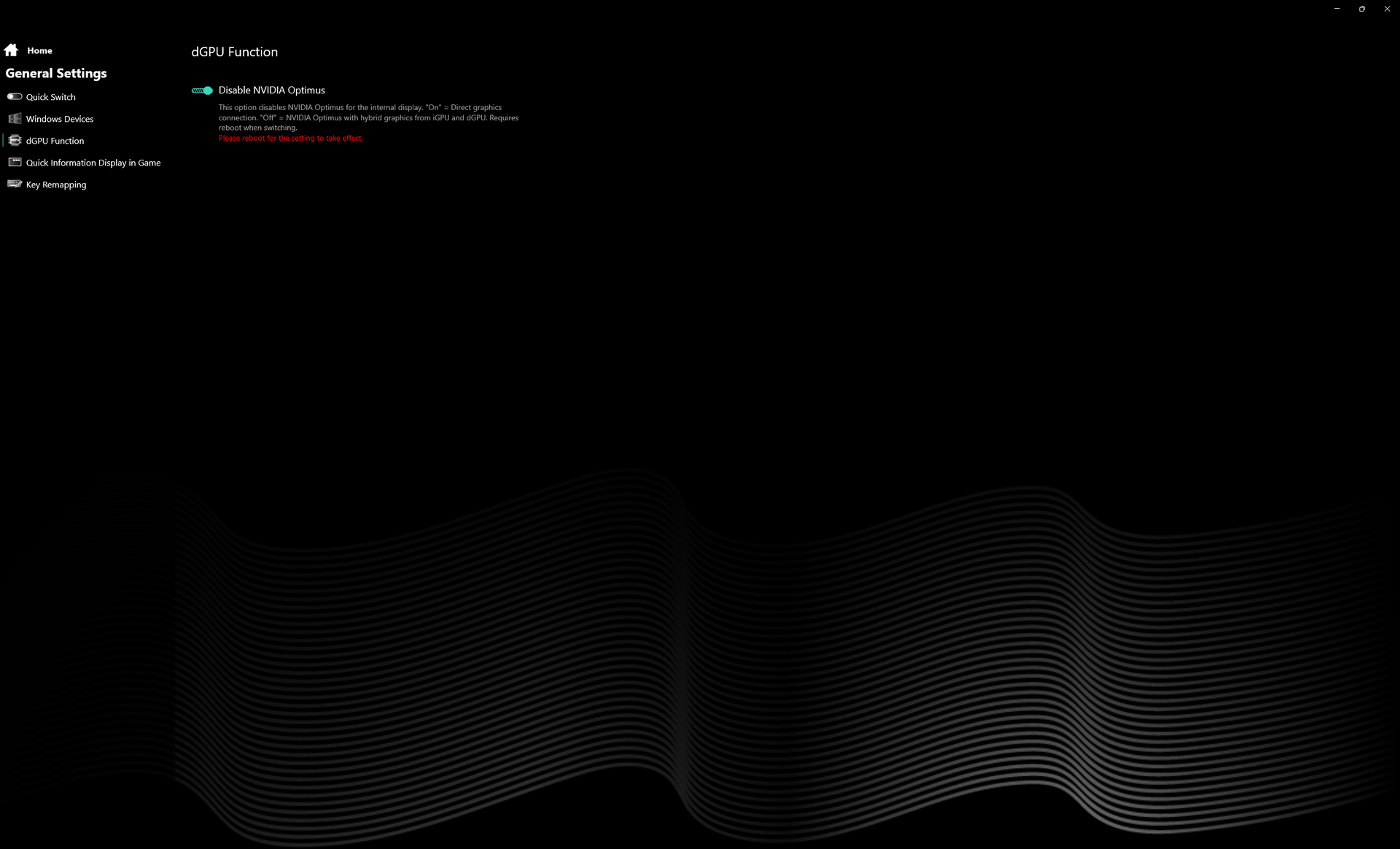Click the dGPU Function page title
The height and width of the screenshot is (849, 1400).
[235, 52]
